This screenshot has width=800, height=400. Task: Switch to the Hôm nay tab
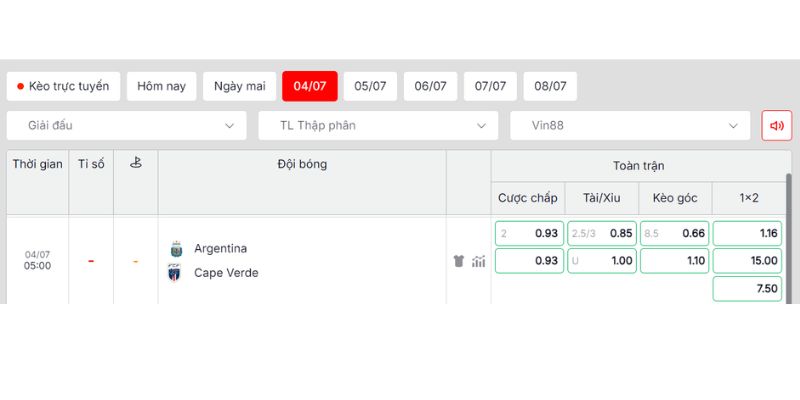161,86
